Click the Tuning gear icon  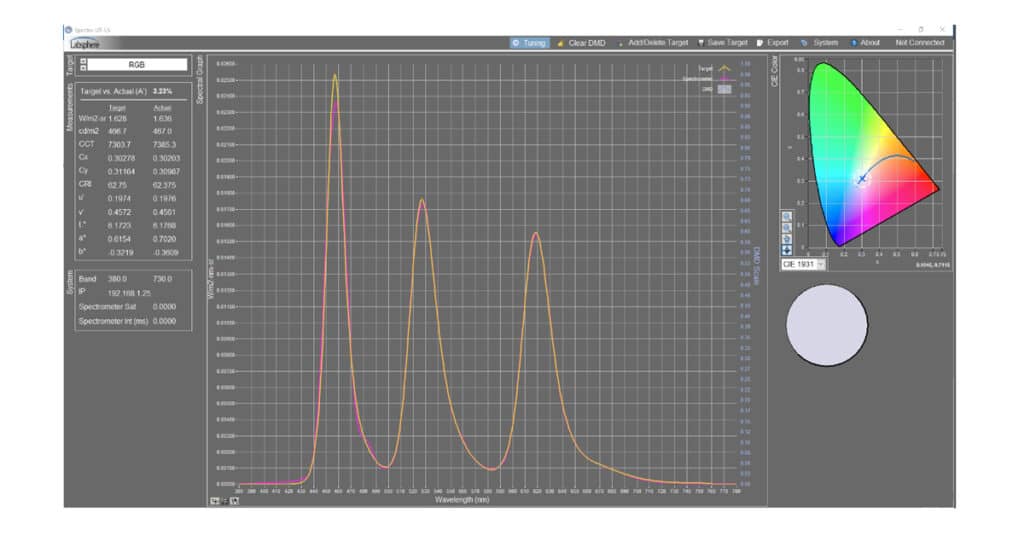pos(516,43)
